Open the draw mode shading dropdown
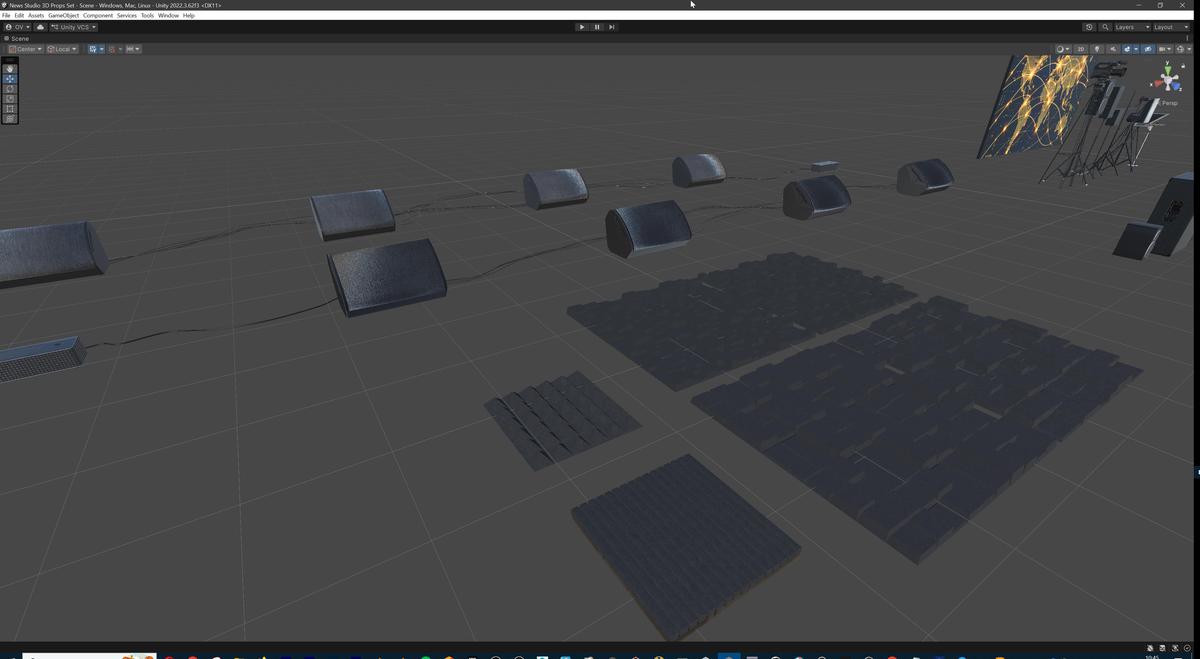The height and width of the screenshot is (659, 1200). tap(1063, 49)
